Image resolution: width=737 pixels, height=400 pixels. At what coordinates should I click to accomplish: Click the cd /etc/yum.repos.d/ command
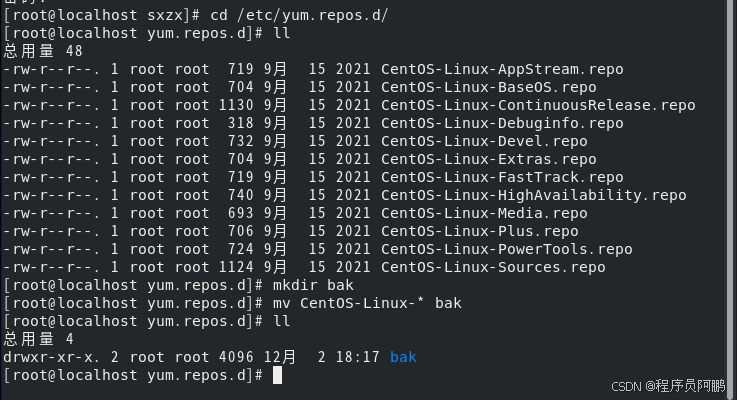pos(299,16)
